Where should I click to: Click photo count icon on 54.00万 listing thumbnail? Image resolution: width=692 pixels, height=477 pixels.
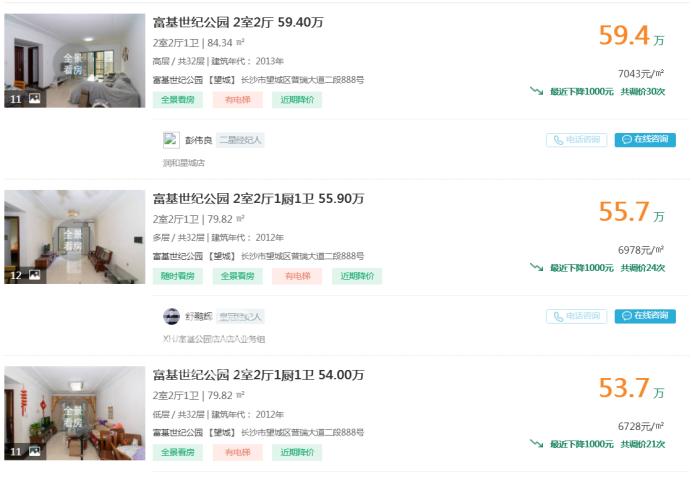34,451
